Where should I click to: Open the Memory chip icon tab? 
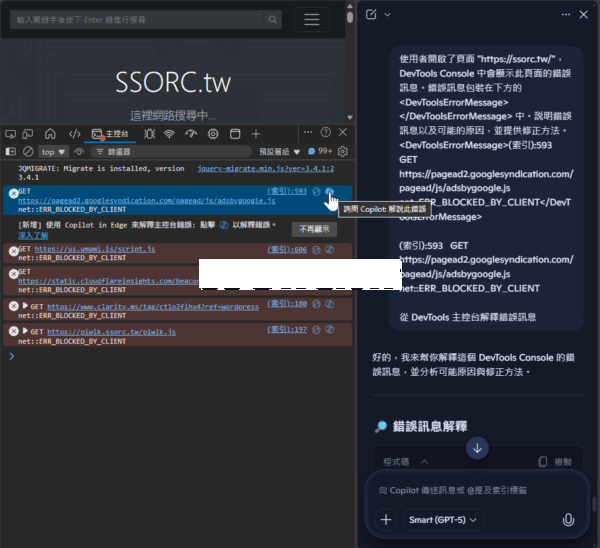click(x=213, y=134)
